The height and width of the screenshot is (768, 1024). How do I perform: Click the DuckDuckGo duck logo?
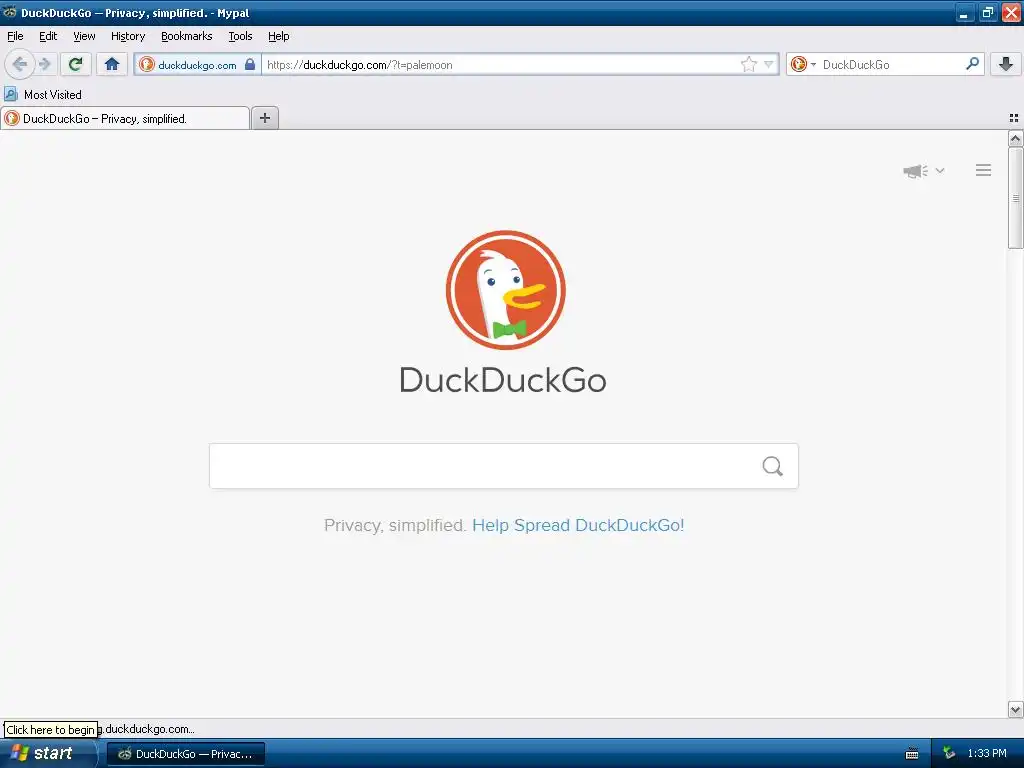point(505,290)
